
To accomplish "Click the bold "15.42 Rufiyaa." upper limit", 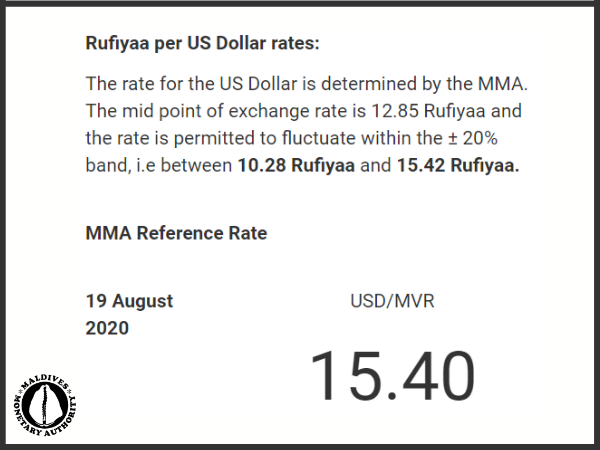I will click(459, 167).
